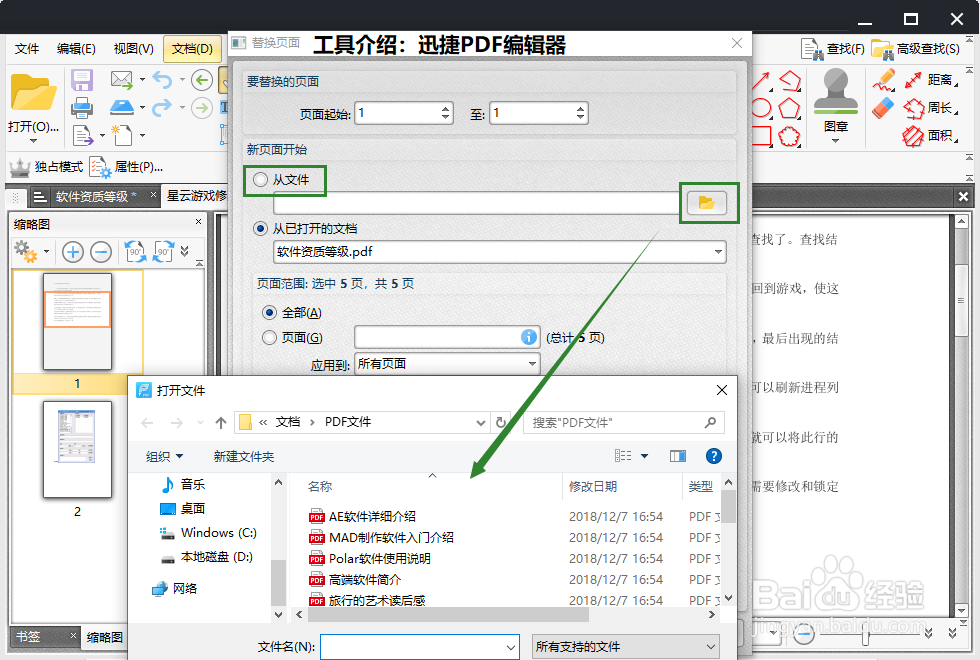Open the address bar path history dropdown
This screenshot has height=660, width=980.
click(481, 423)
